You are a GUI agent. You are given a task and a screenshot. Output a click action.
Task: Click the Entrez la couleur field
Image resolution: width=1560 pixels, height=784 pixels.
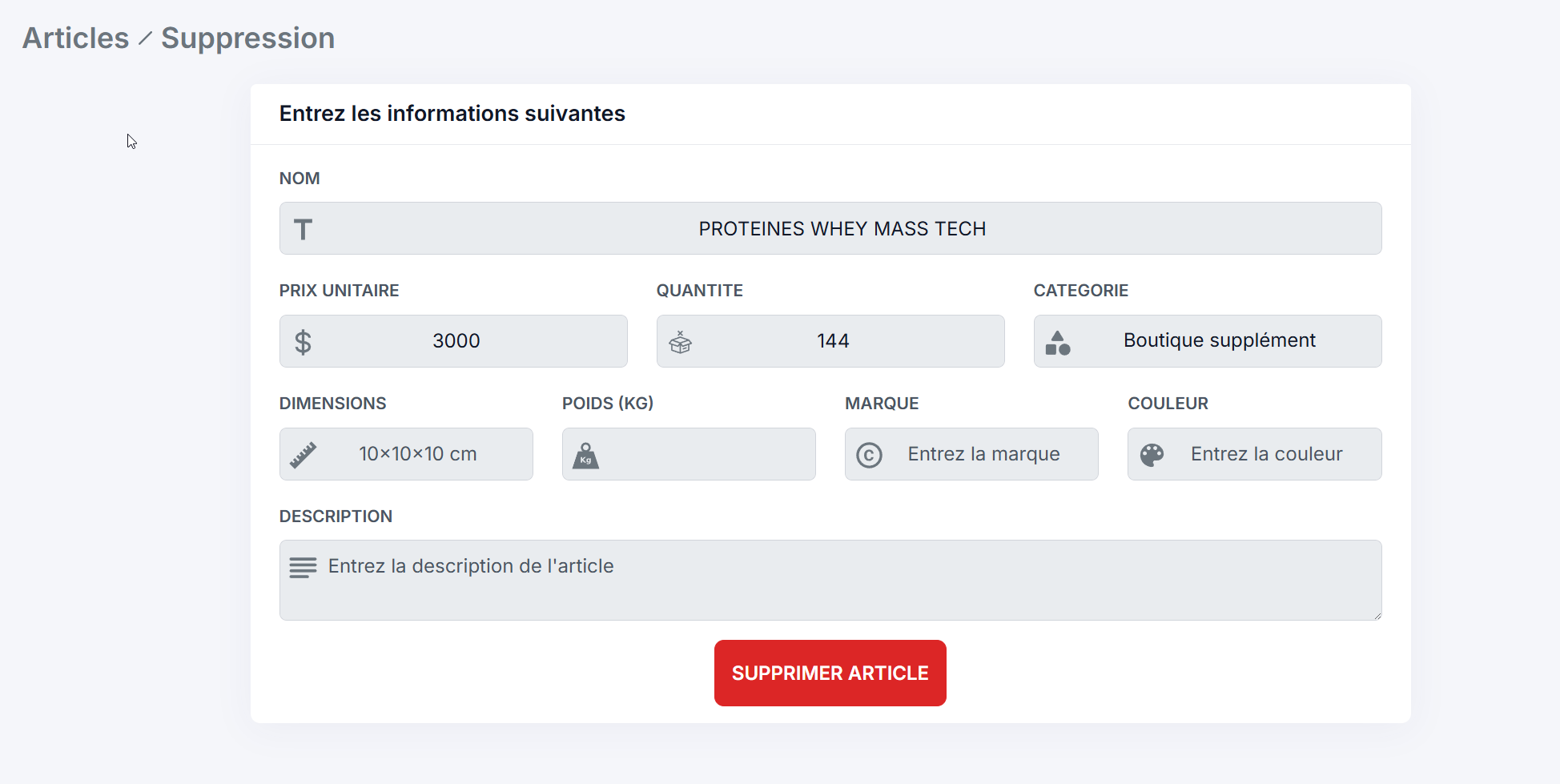coord(1255,454)
